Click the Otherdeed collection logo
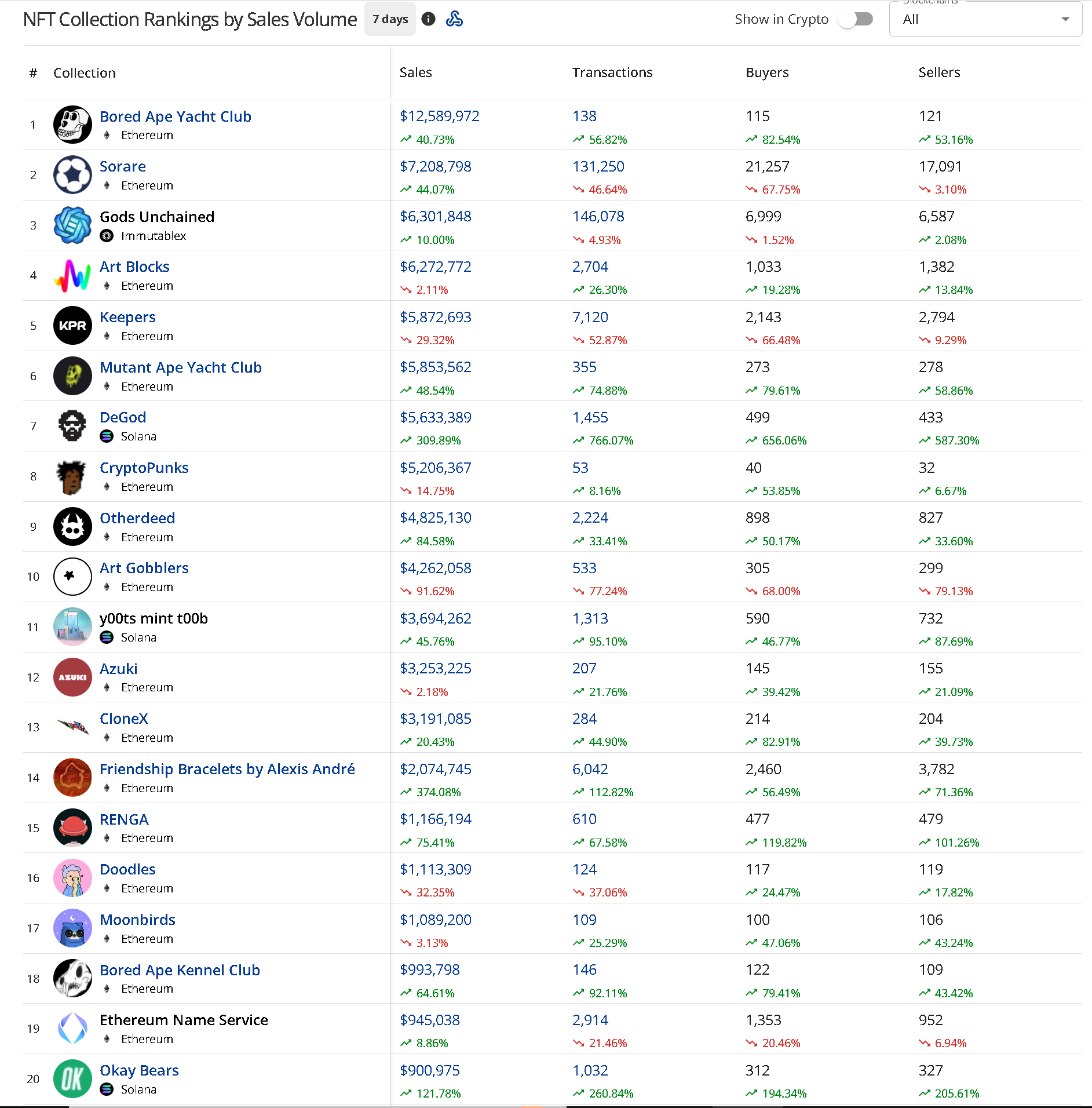This screenshot has width=1092, height=1108. (x=72, y=526)
